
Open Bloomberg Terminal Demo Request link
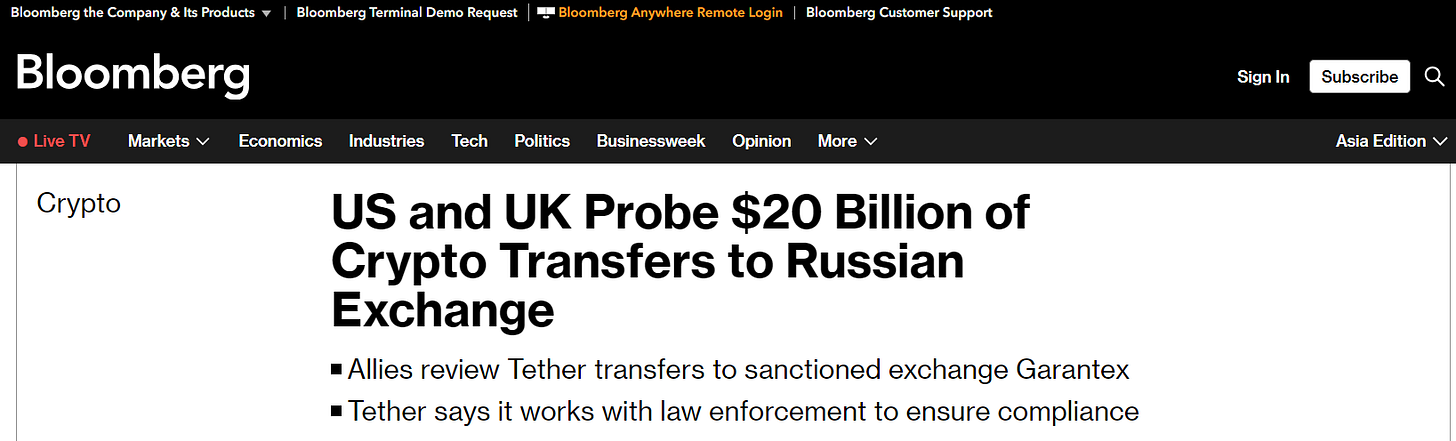pos(407,13)
